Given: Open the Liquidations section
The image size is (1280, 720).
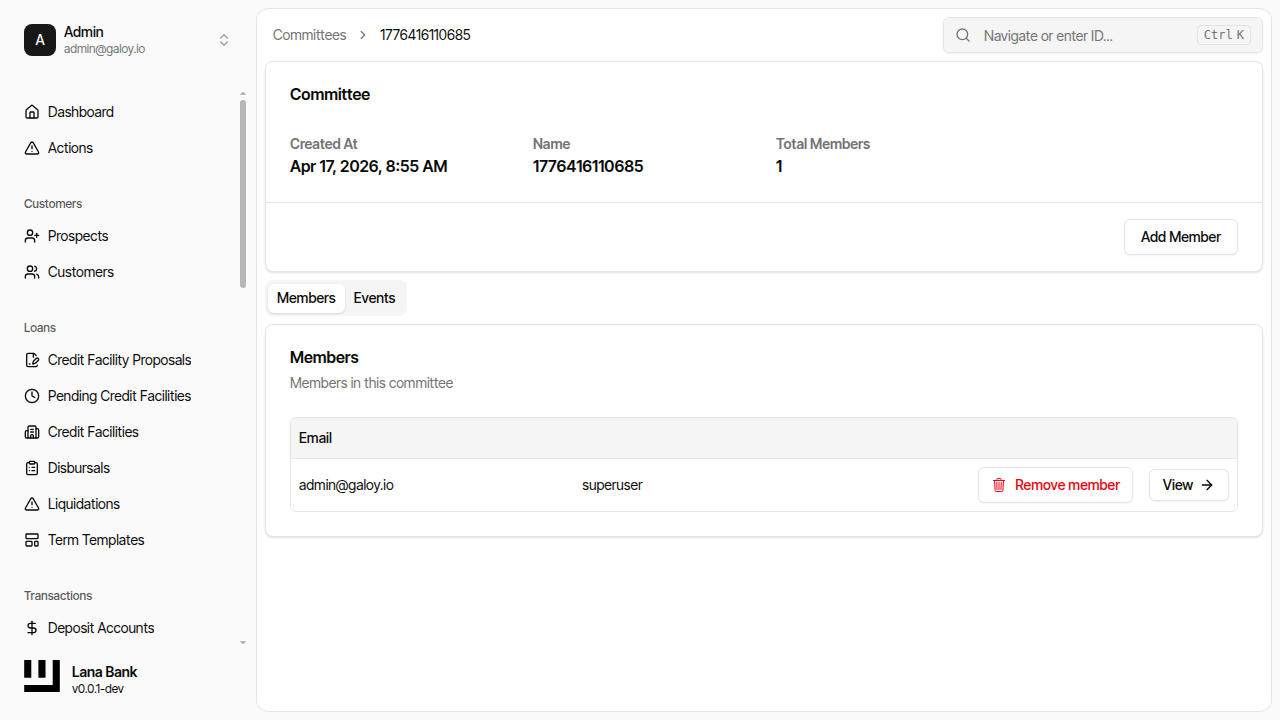Looking at the screenshot, I should click(84, 503).
